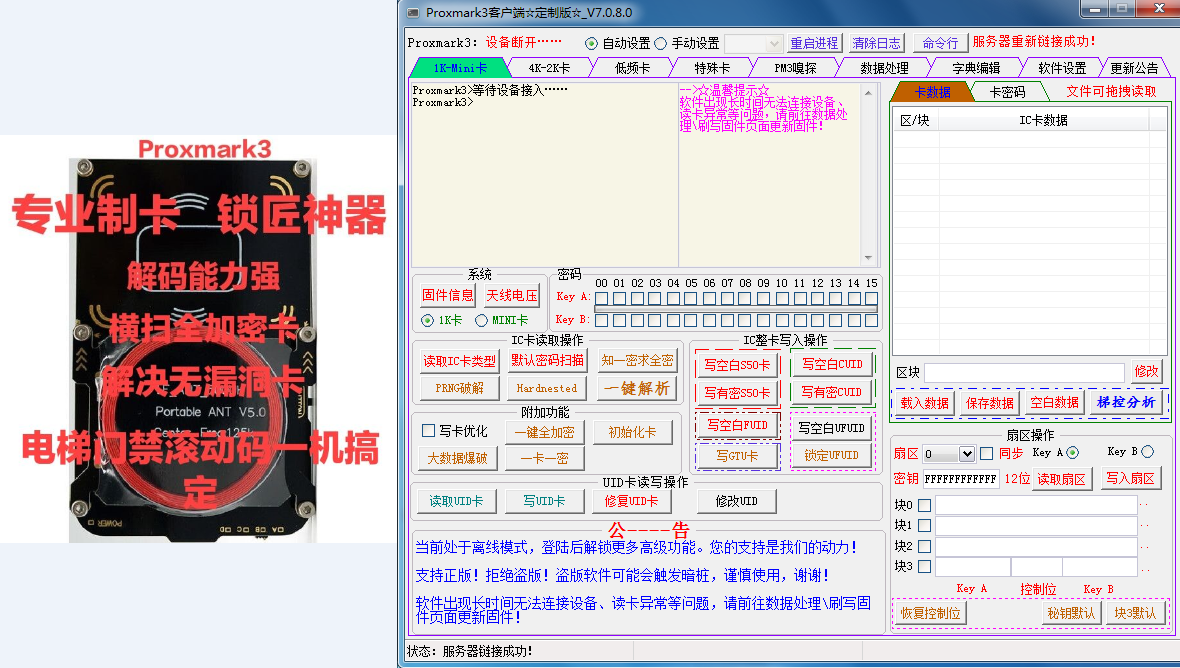
Task: Click the Hardnested button
Action: (547, 389)
